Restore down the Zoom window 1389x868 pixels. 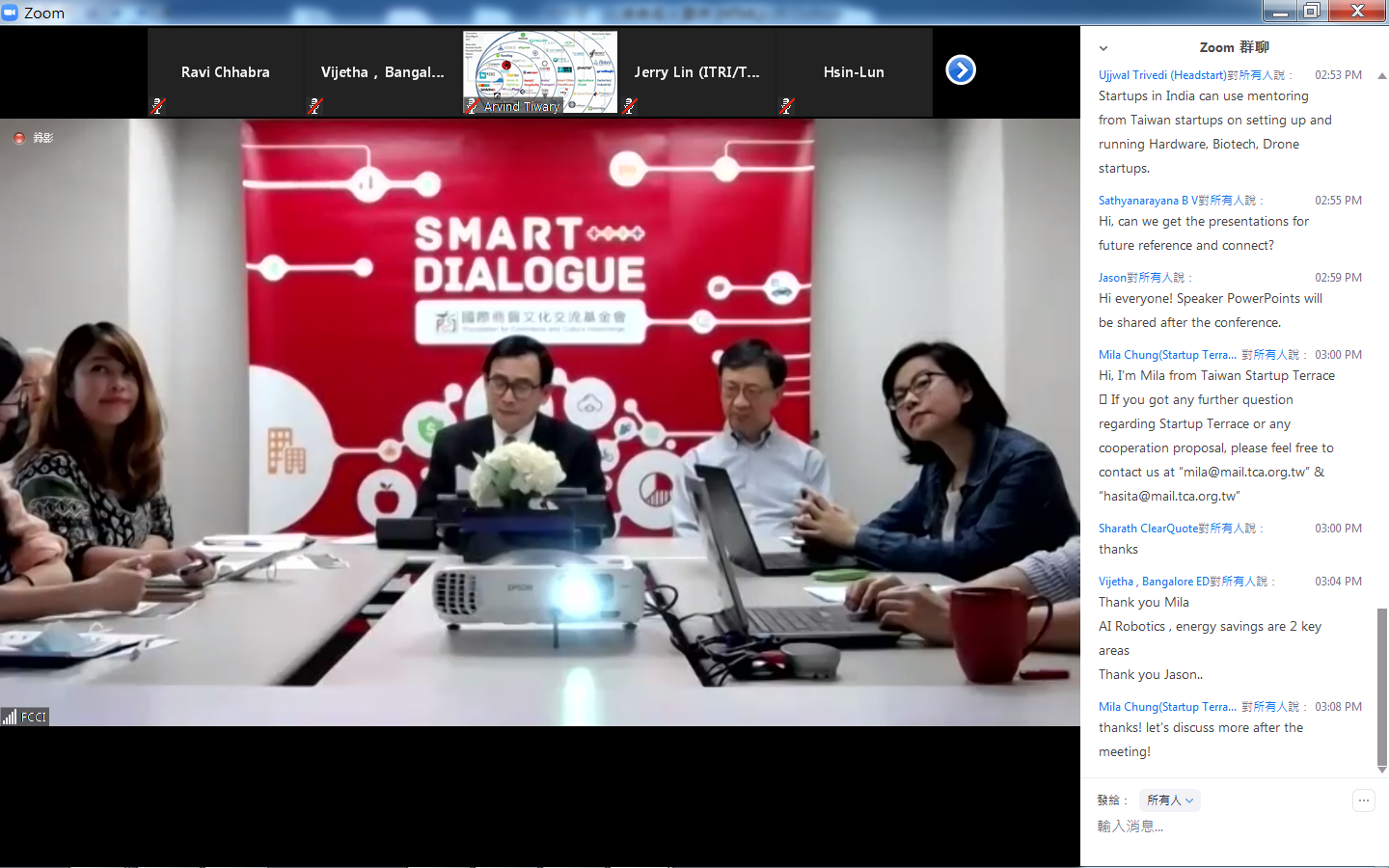point(1311,11)
